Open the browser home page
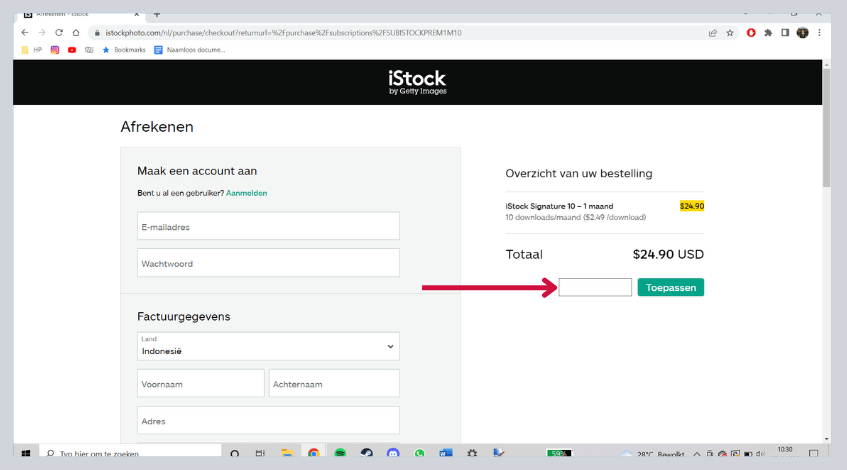 tap(76, 33)
